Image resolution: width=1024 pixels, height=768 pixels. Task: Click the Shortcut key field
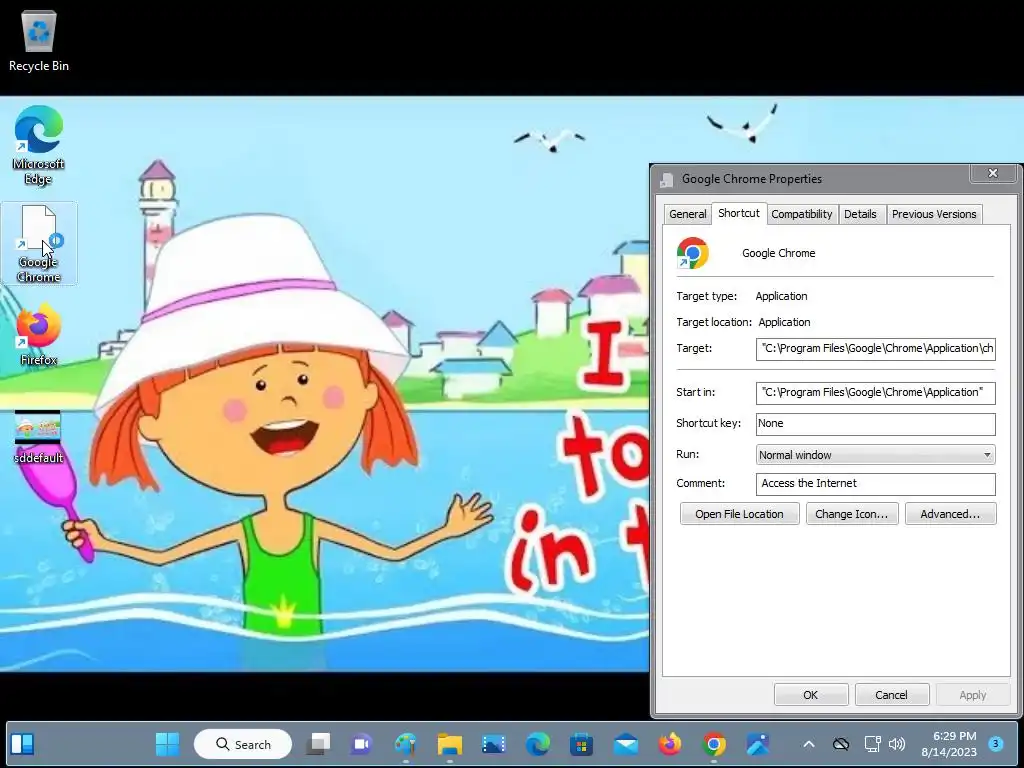tap(876, 424)
